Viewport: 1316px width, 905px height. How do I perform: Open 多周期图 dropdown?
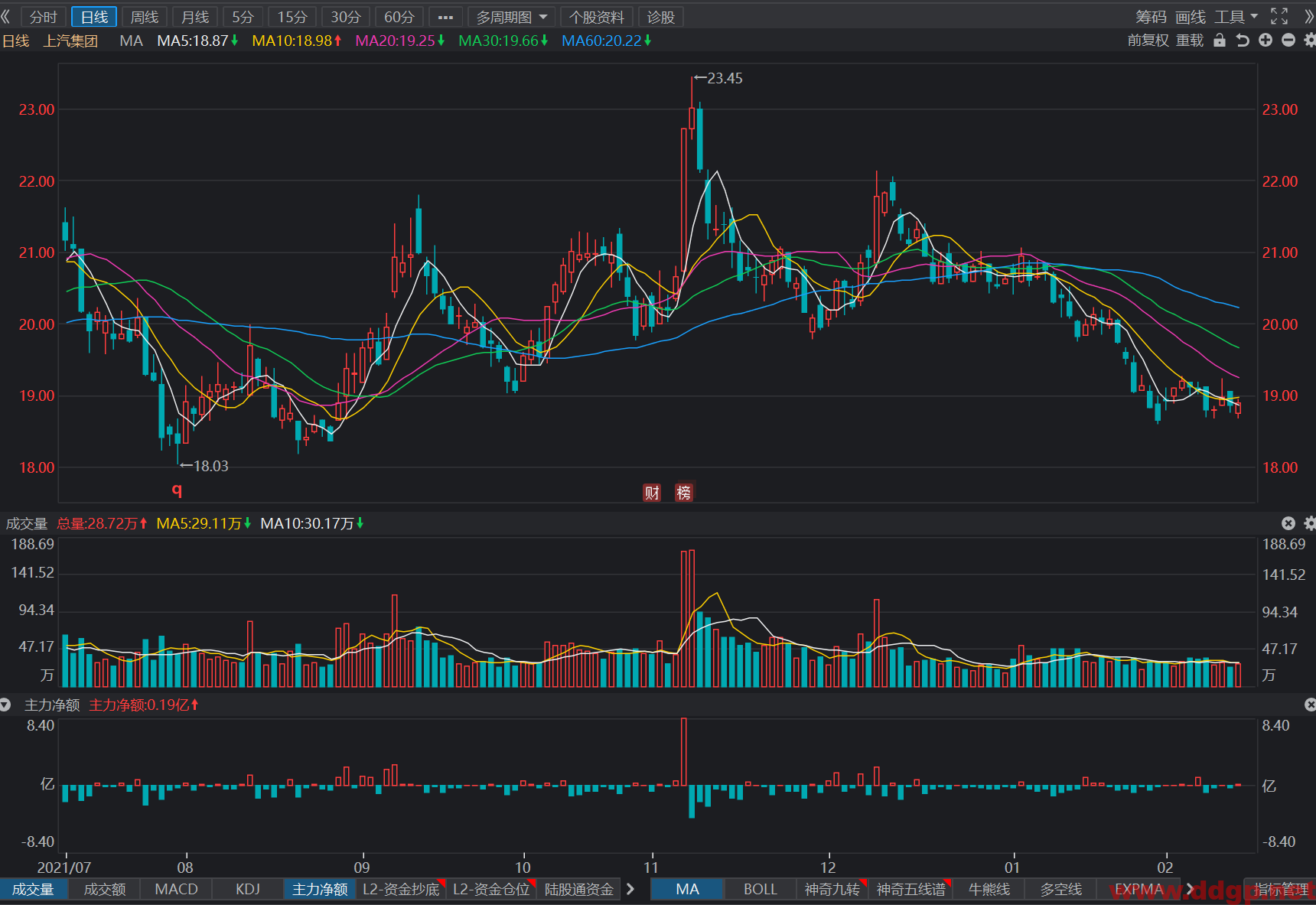(x=511, y=17)
